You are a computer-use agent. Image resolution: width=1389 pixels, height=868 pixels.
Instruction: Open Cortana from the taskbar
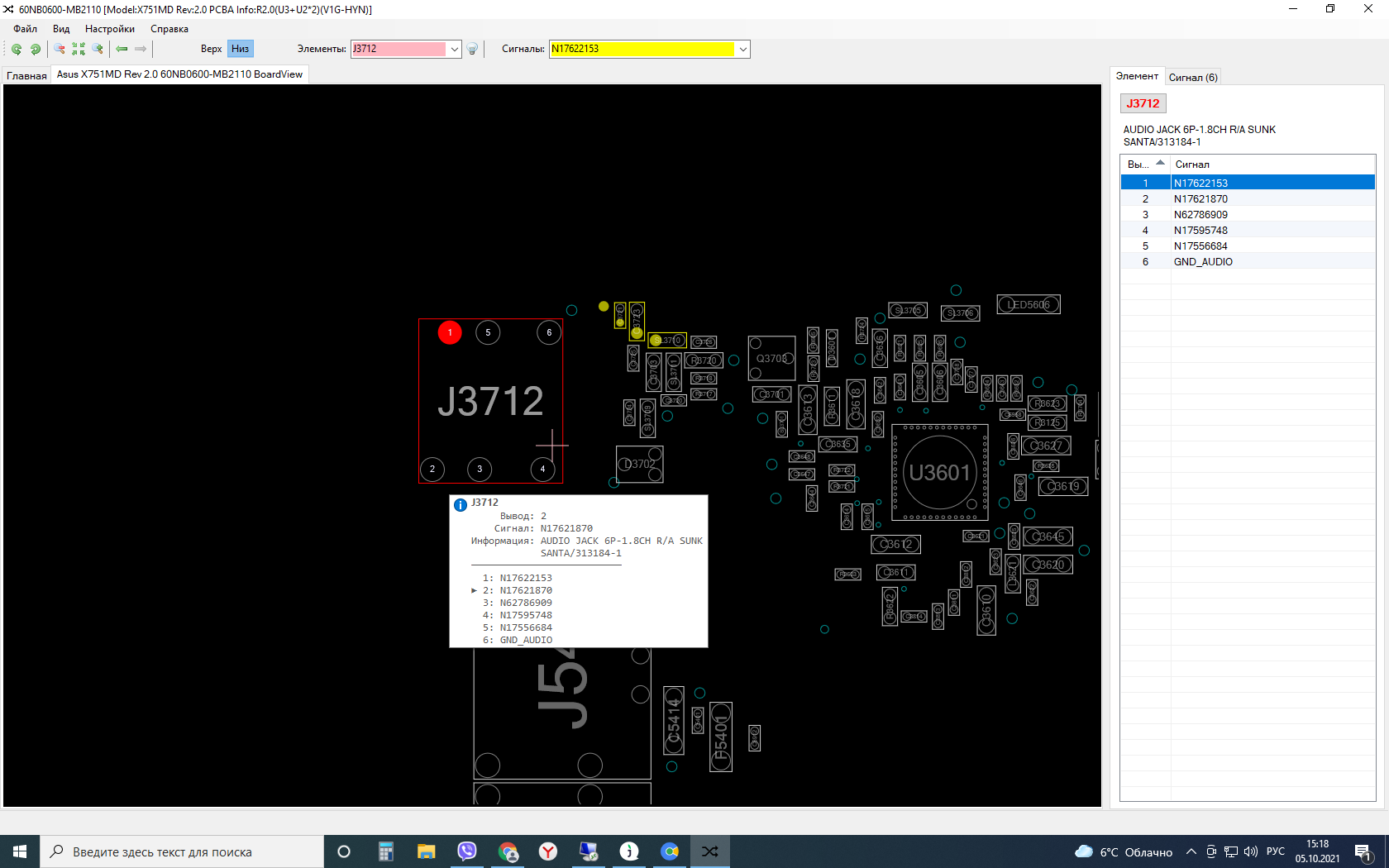(344, 851)
